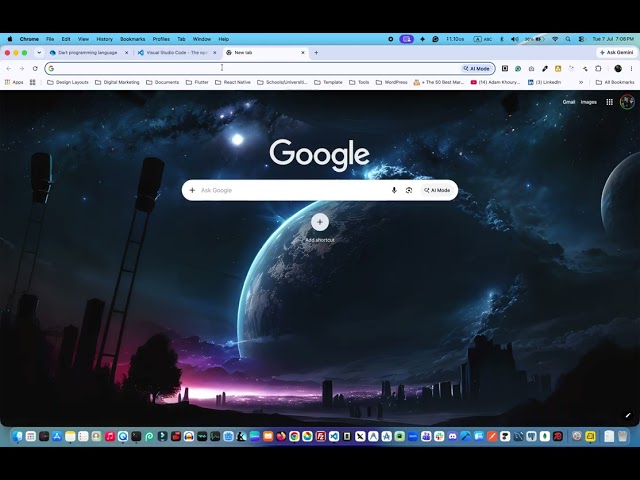Click Ask Gemini button

[616, 53]
